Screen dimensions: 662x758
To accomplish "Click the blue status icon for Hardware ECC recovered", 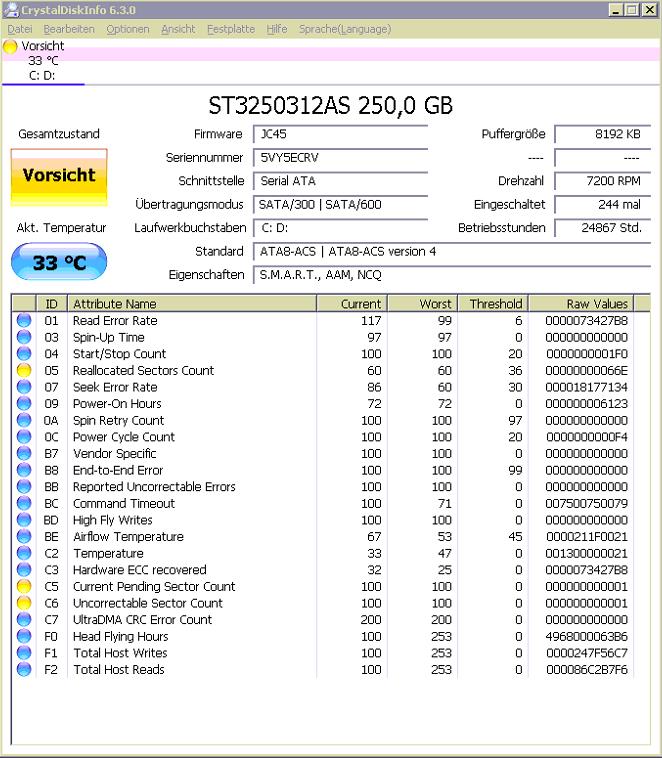I will coord(24,569).
